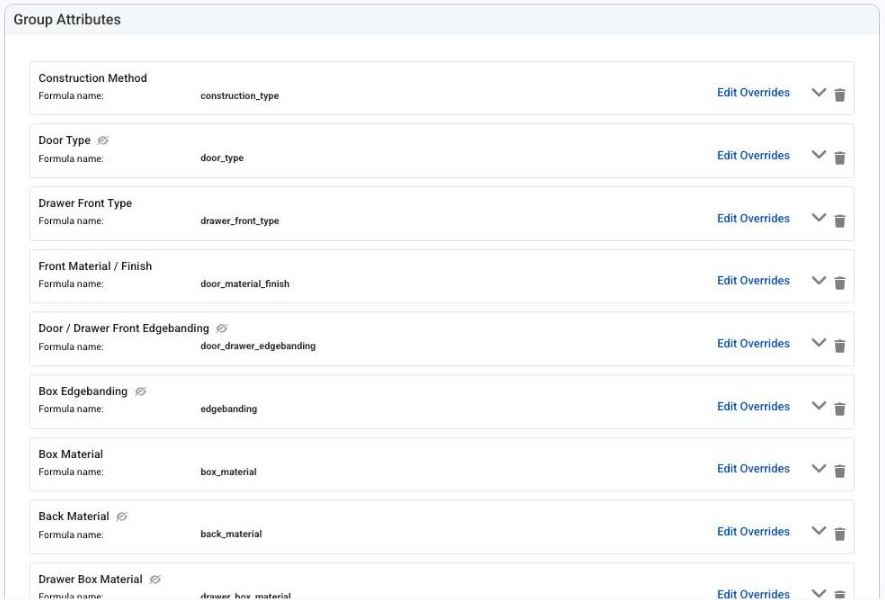Delete the Box Material attribute
The height and width of the screenshot is (600, 885).
click(x=840, y=471)
